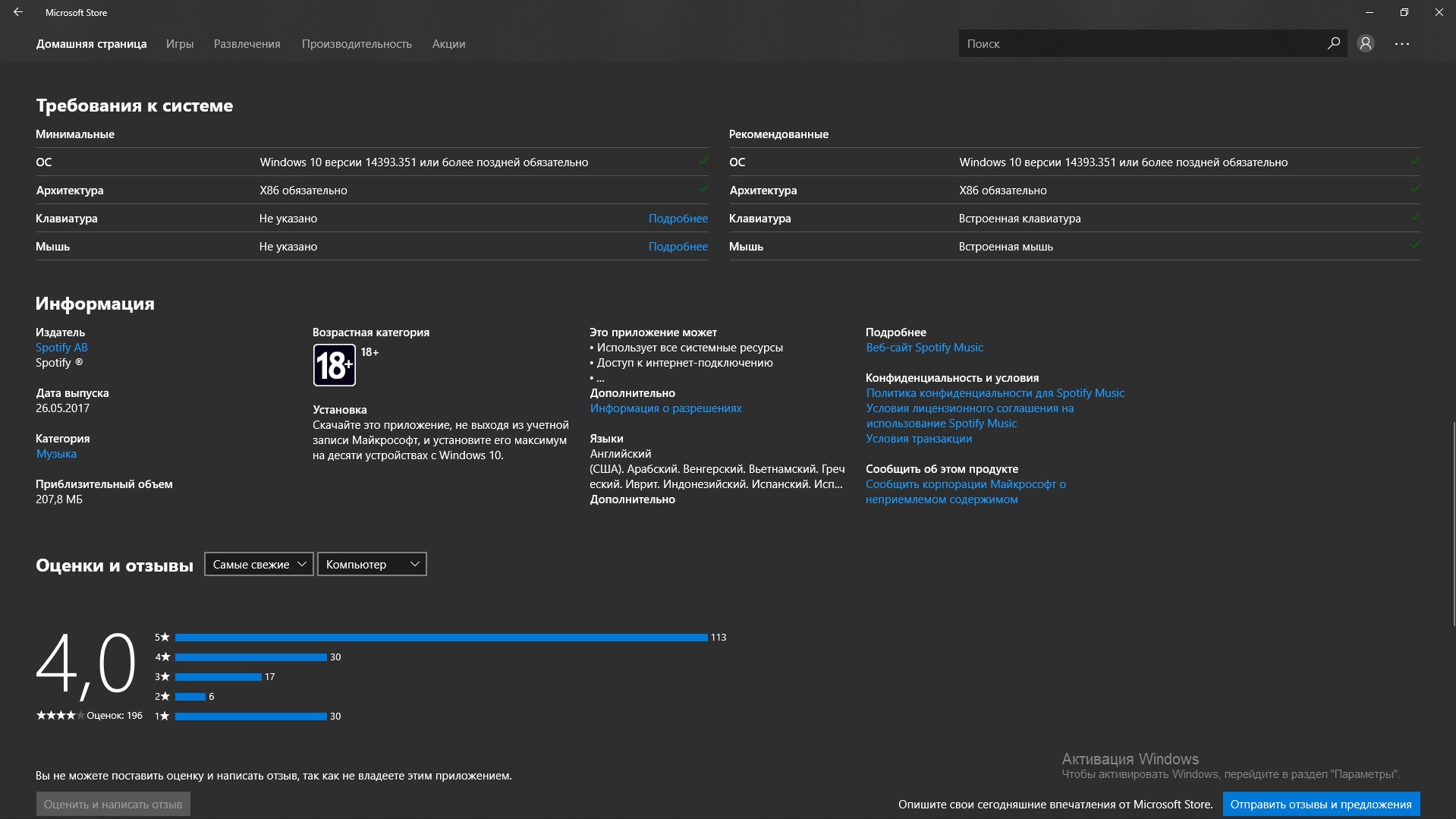Click Отправить отзывы и предложения button
The image size is (1456, 819).
point(1321,804)
